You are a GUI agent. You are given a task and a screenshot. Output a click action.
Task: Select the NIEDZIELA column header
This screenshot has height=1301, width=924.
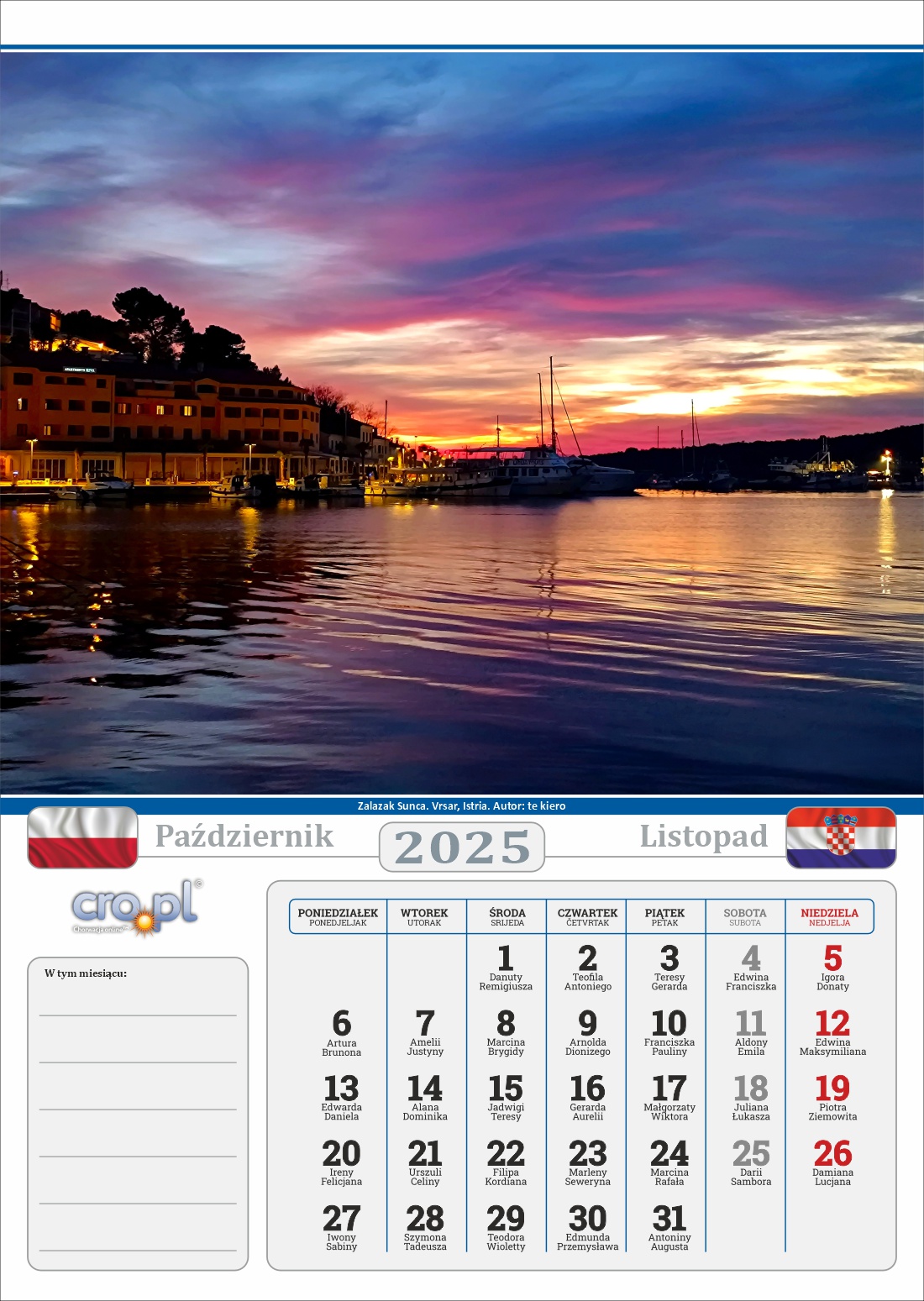coord(829,916)
